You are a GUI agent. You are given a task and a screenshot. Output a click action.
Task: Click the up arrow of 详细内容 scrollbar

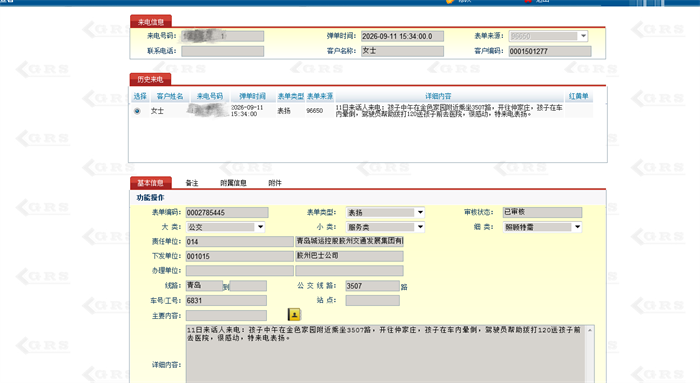pyautogui.click(x=590, y=330)
